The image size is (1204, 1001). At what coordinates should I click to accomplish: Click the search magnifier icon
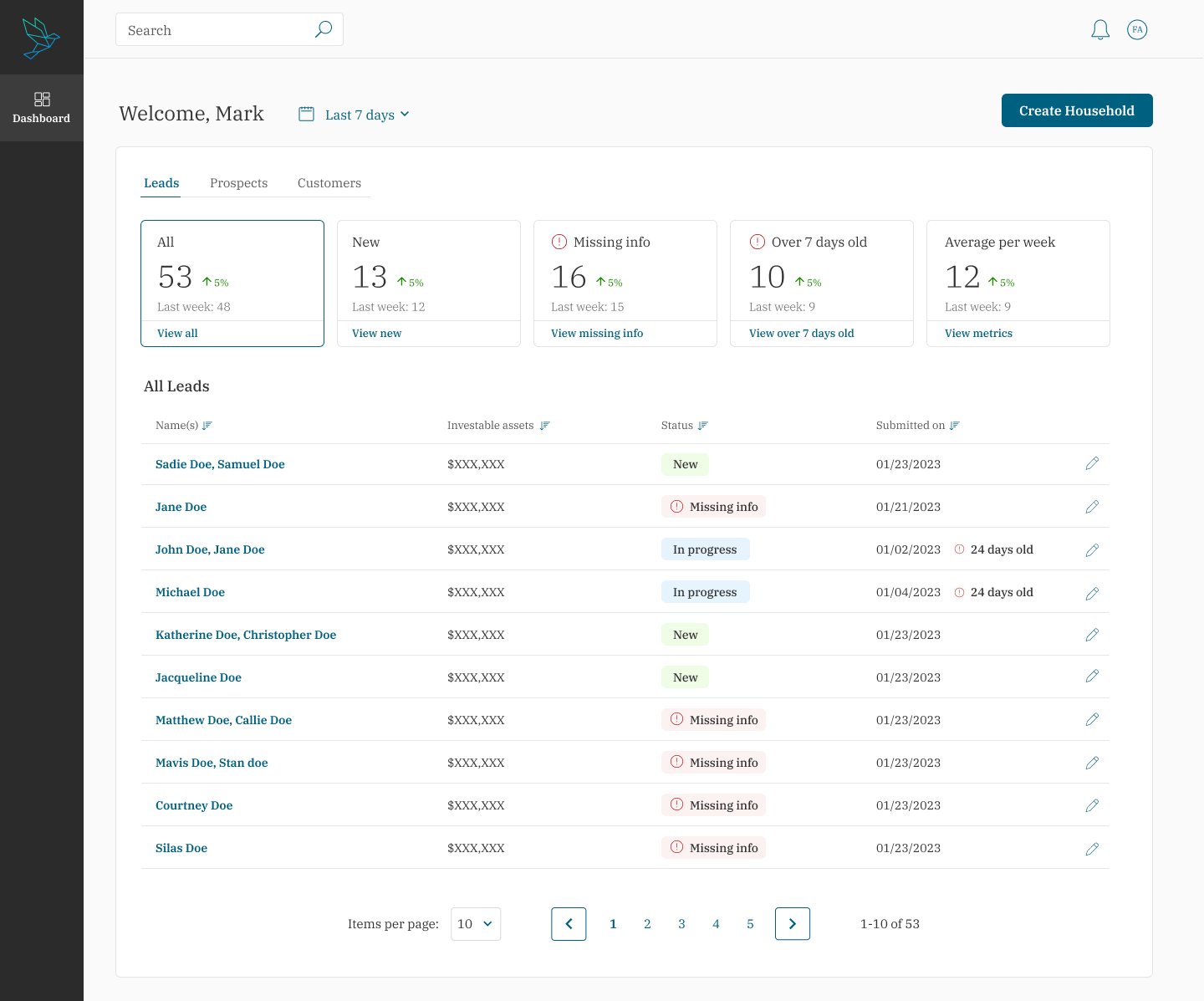point(324,29)
